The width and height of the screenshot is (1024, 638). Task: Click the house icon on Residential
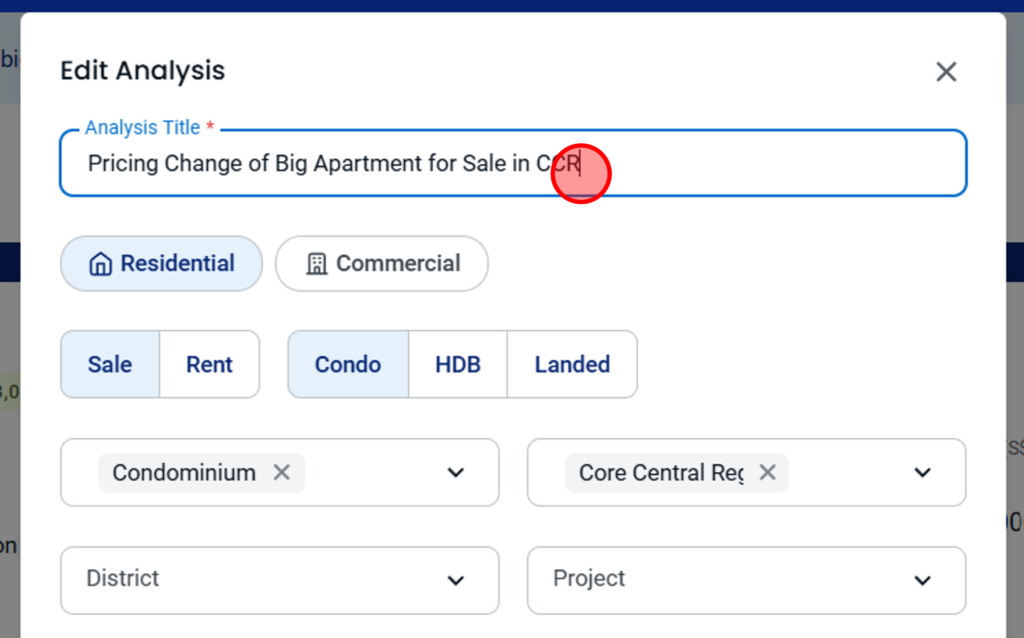[100, 264]
